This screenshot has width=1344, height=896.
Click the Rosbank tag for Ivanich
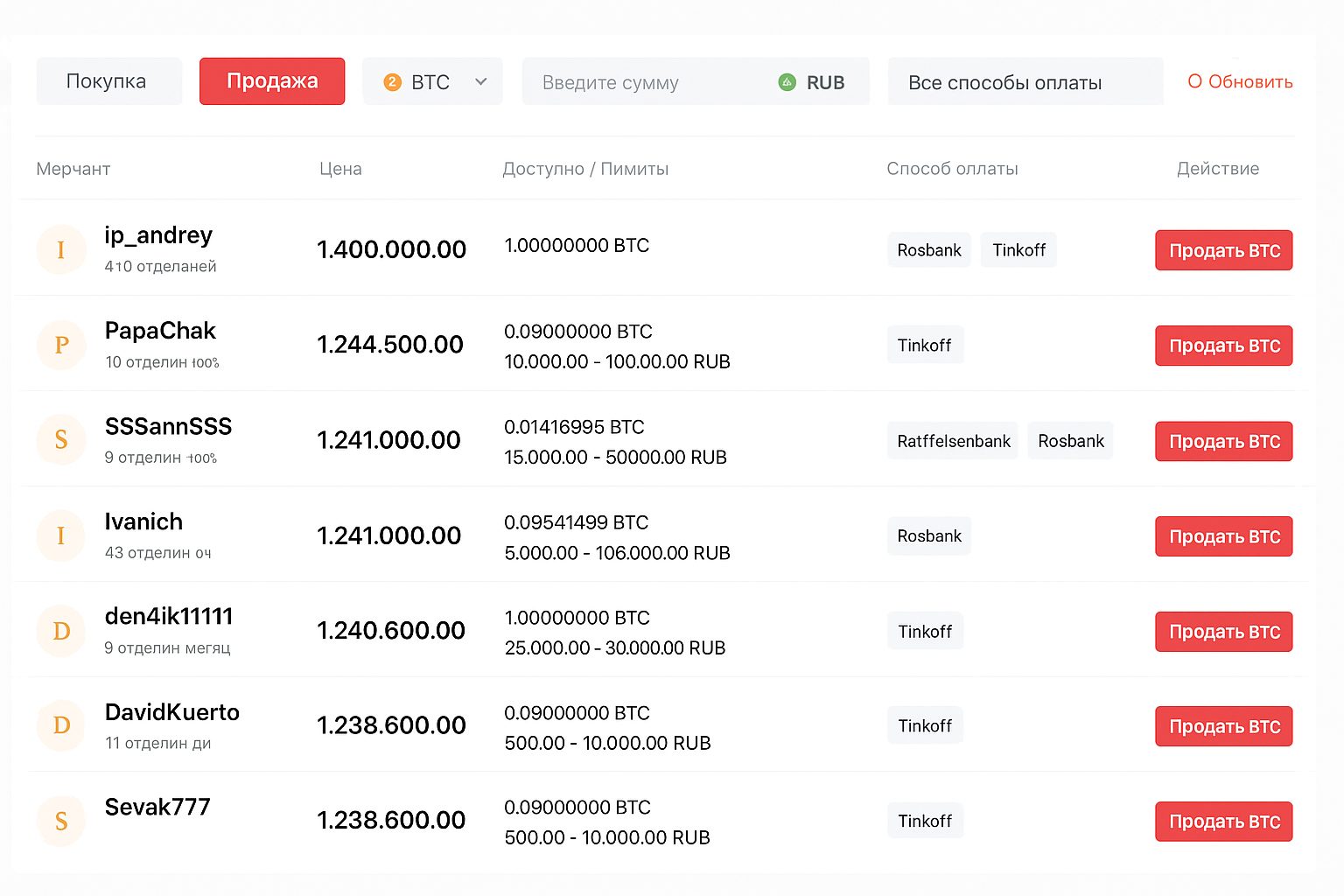coord(929,536)
